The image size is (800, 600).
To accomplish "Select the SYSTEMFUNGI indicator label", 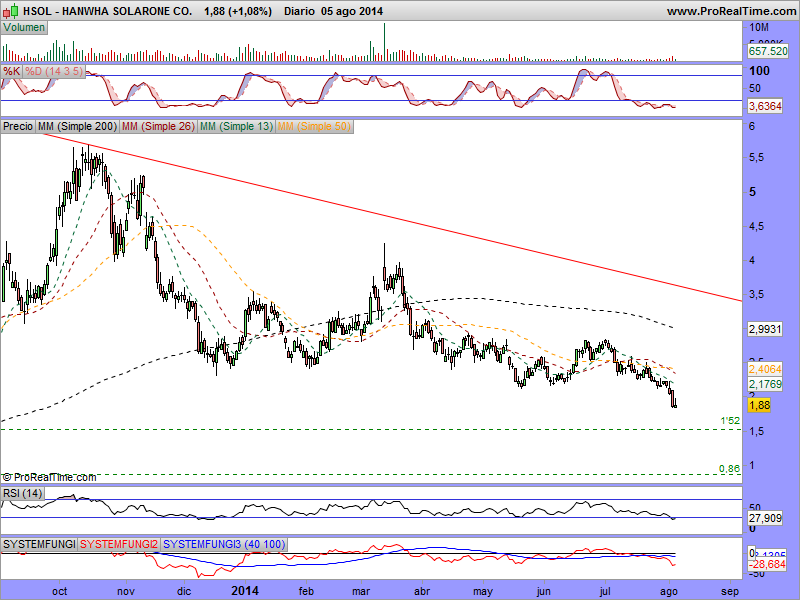I will [39, 544].
